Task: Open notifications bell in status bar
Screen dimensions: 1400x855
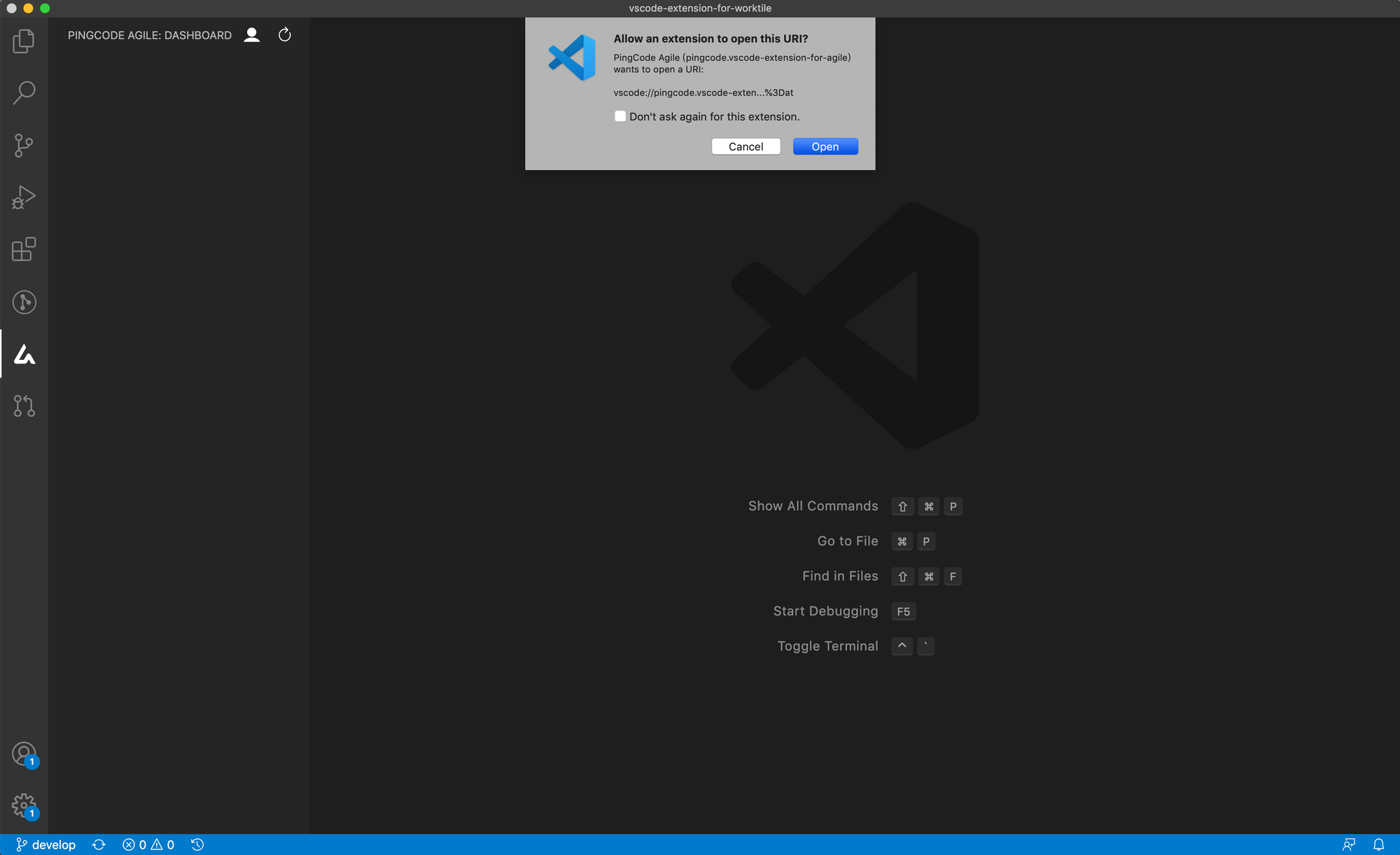Action: (x=1378, y=844)
